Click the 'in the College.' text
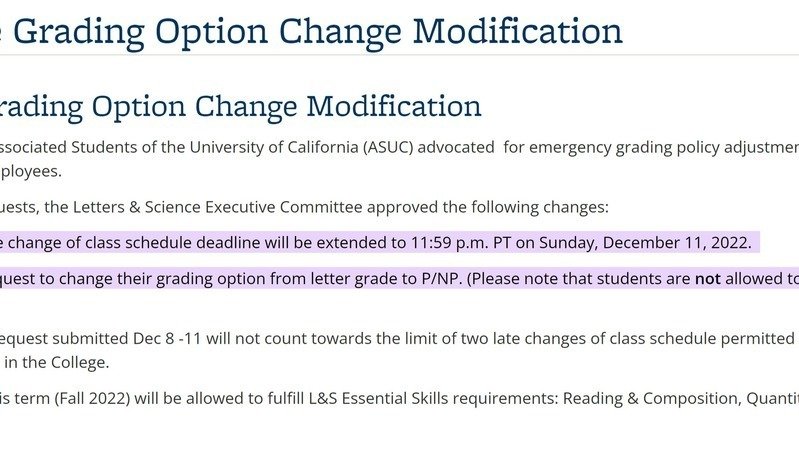Image resolution: width=799 pixels, height=450 pixels. click(x=56, y=362)
